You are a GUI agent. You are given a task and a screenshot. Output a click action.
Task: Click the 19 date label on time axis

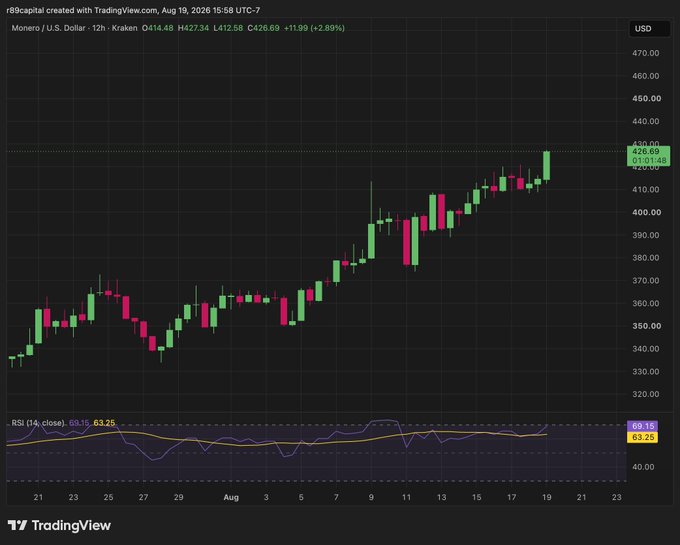546,497
